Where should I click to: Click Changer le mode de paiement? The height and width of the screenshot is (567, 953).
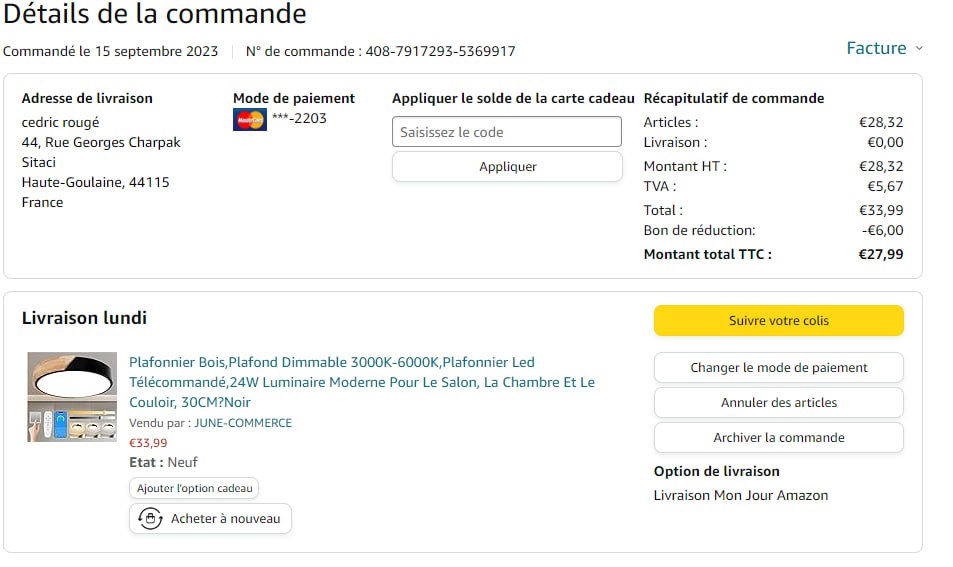coord(778,367)
